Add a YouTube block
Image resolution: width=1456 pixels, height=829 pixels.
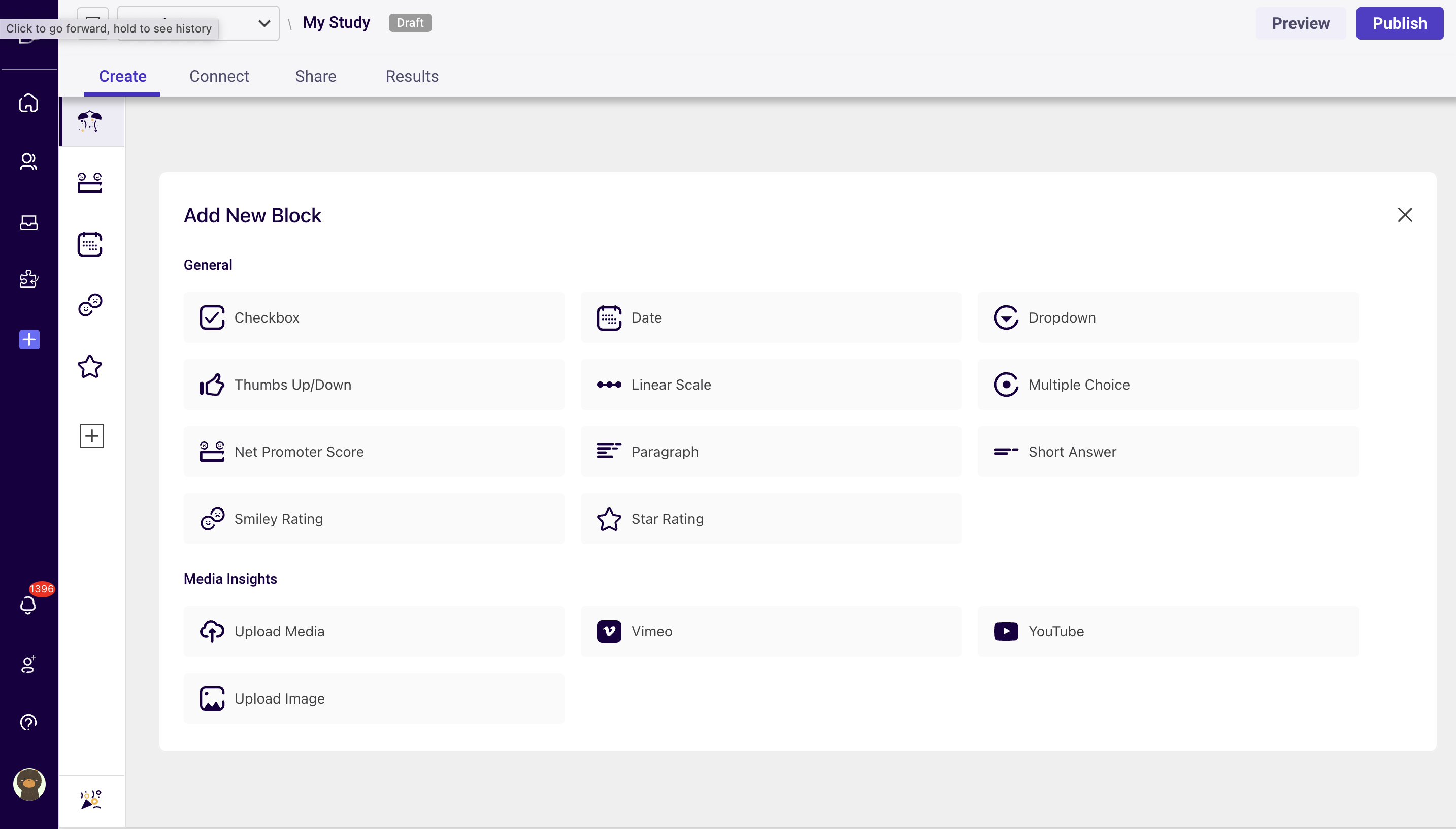click(x=1168, y=631)
